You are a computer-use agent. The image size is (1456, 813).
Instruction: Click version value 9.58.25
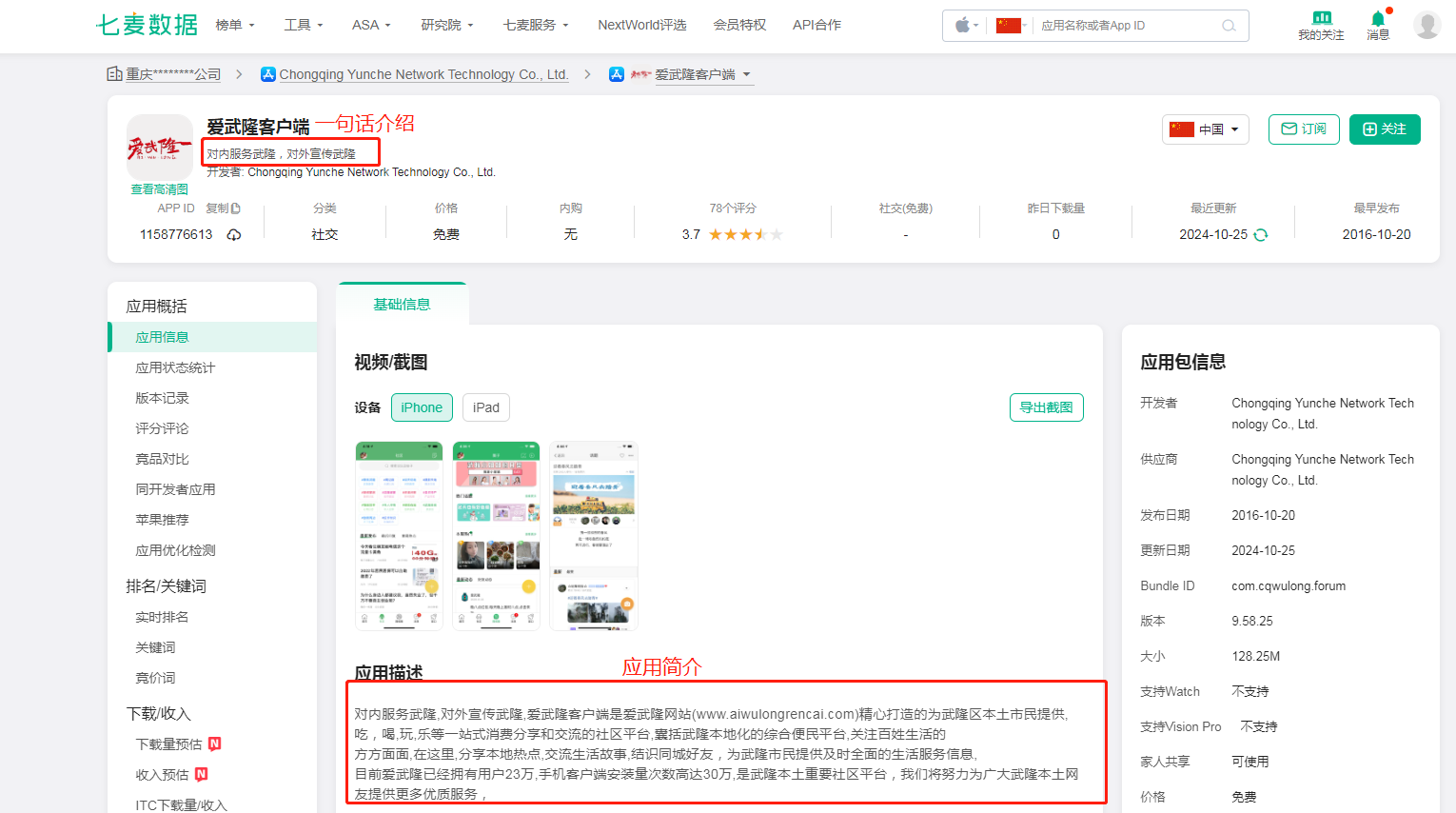(x=1252, y=621)
